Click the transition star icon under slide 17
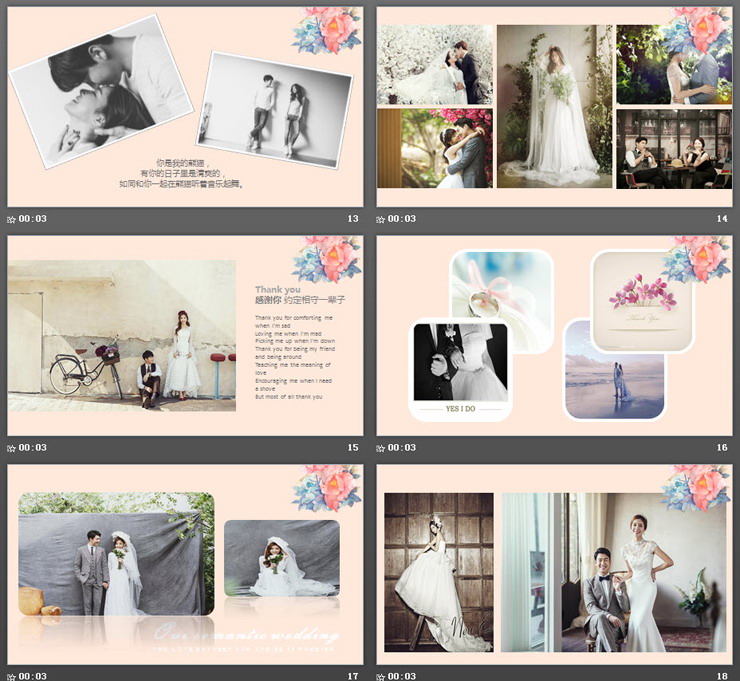Viewport: 740px width, 681px height. [12, 676]
